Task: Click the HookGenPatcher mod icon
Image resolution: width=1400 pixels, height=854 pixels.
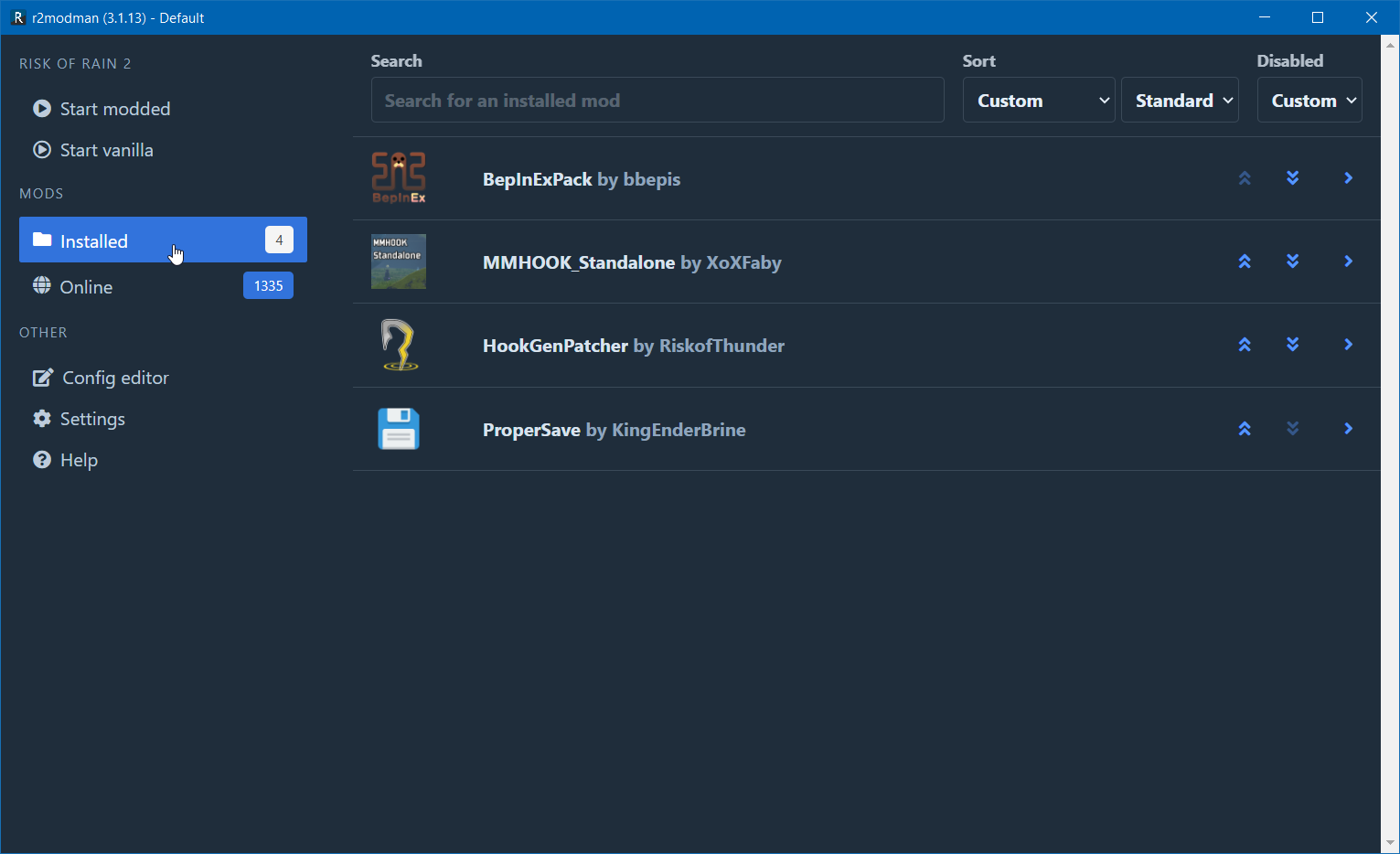Action: coord(399,345)
